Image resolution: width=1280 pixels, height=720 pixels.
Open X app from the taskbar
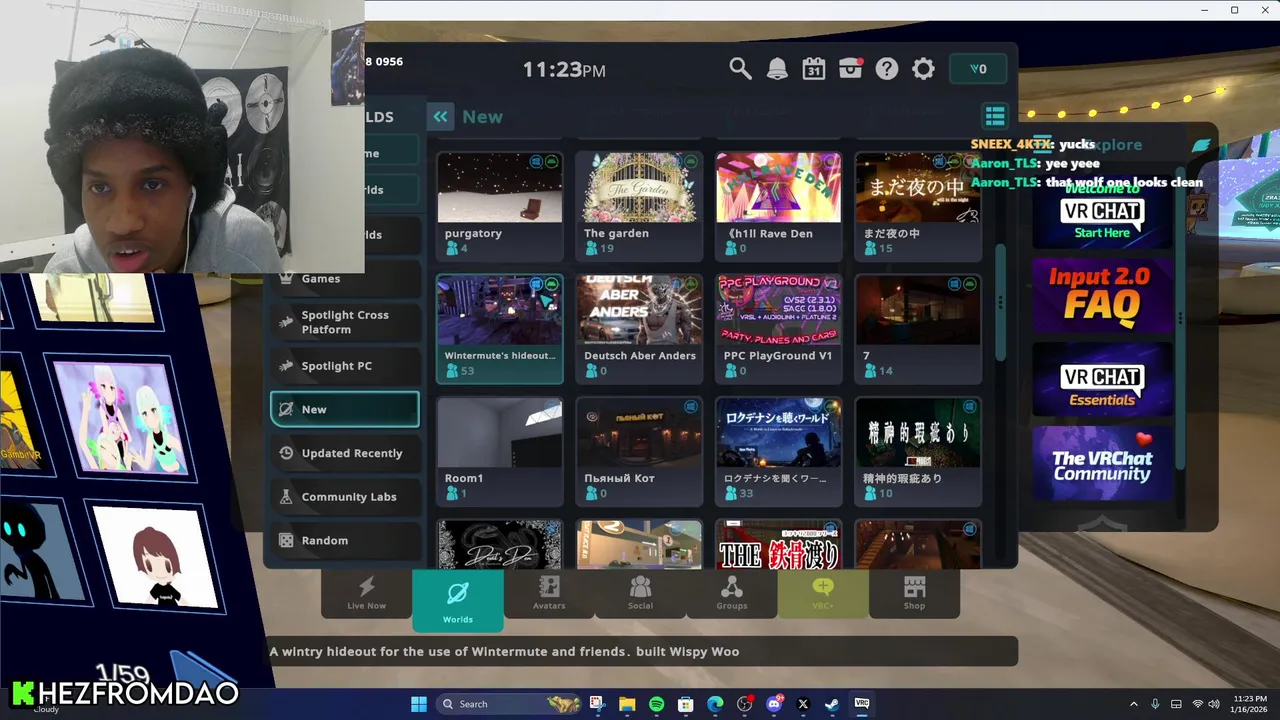[803, 704]
